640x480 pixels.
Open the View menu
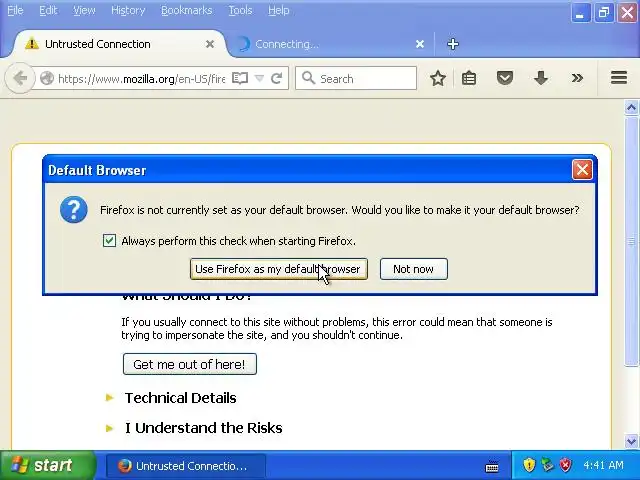click(84, 10)
